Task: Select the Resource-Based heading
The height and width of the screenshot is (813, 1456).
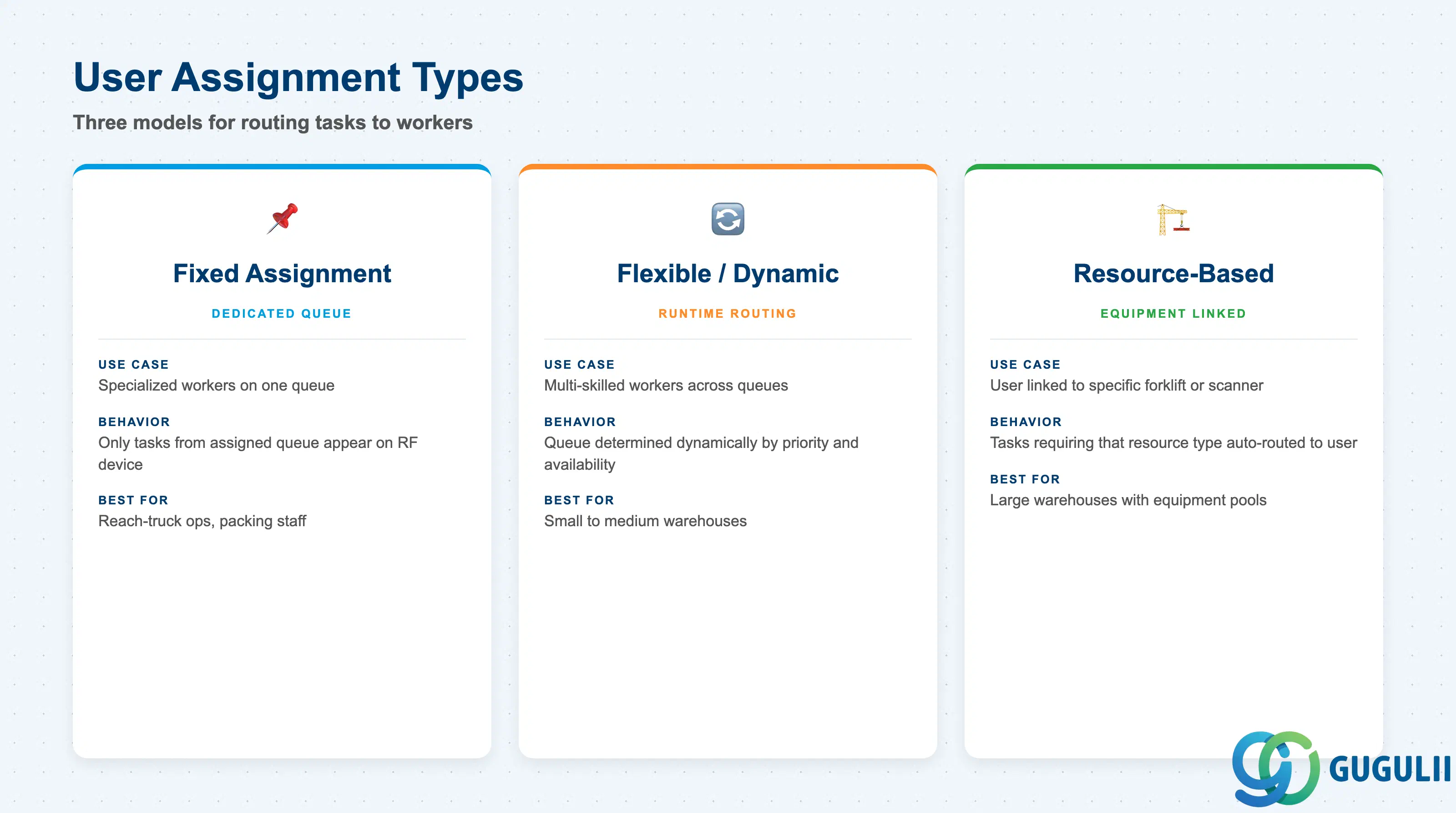Action: click(1173, 274)
